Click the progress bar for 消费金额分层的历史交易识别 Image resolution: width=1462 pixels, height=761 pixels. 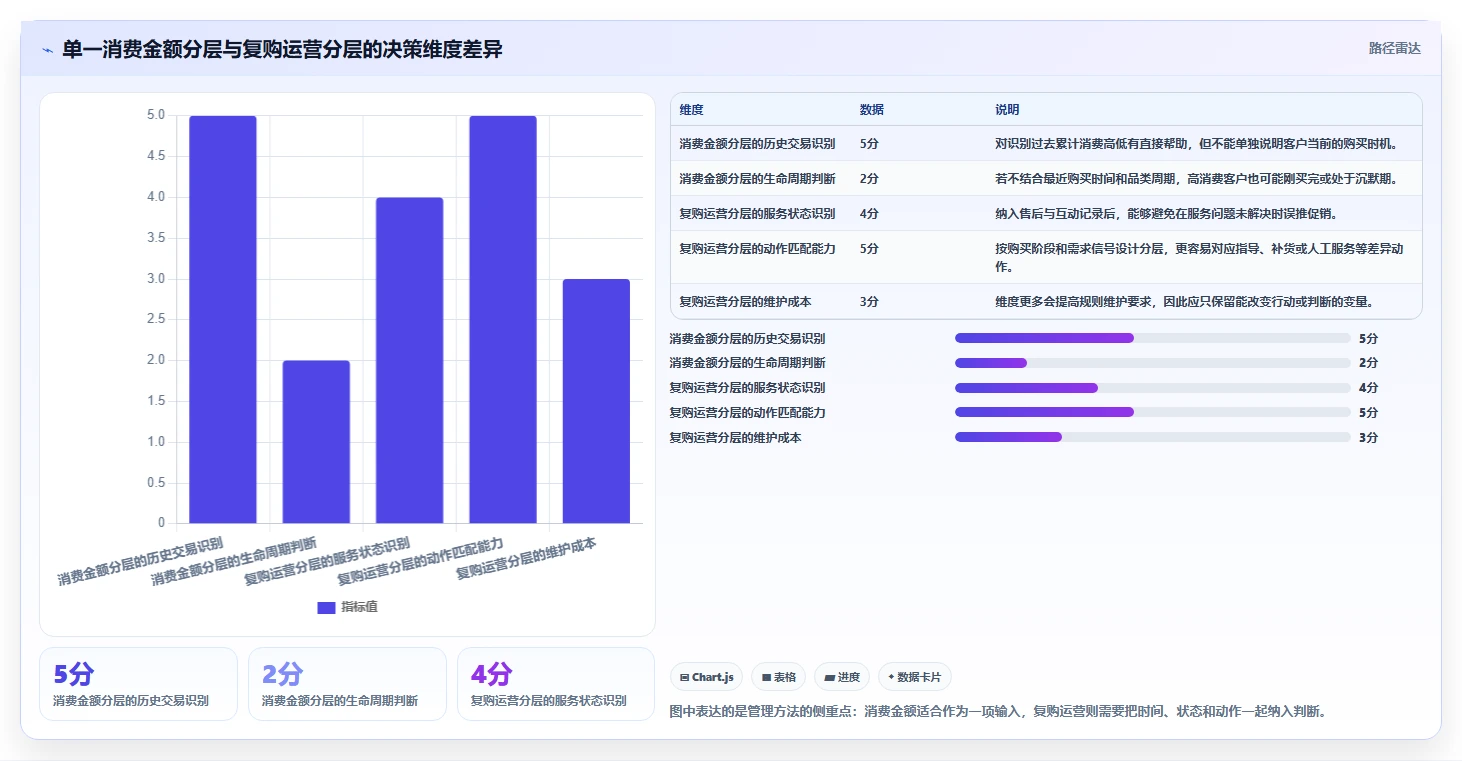pyautogui.click(x=1153, y=338)
